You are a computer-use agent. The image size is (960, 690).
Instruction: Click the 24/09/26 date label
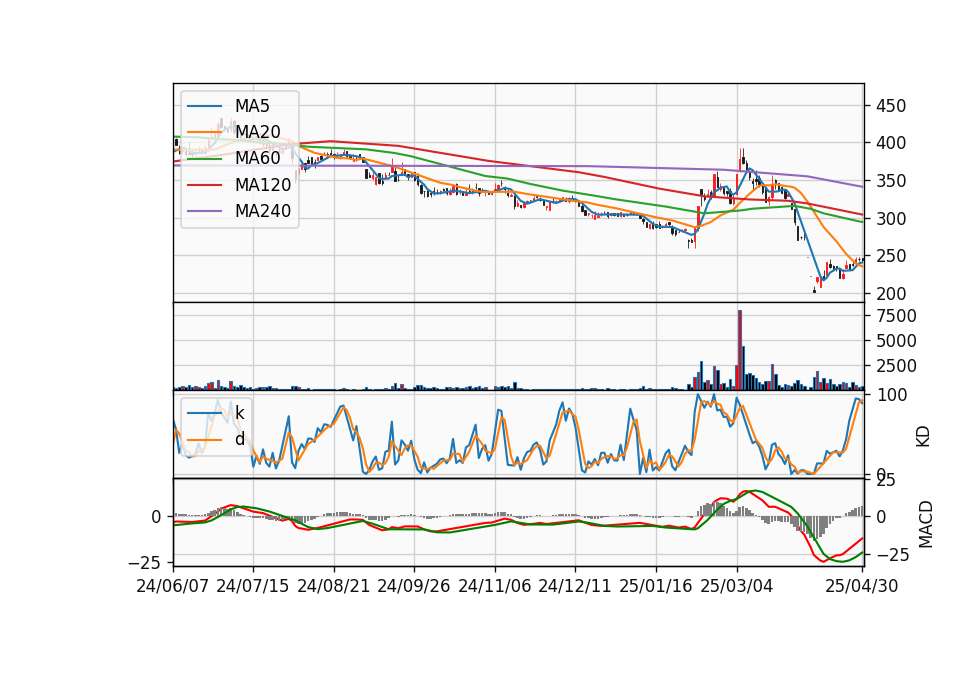tap(414, 586)
